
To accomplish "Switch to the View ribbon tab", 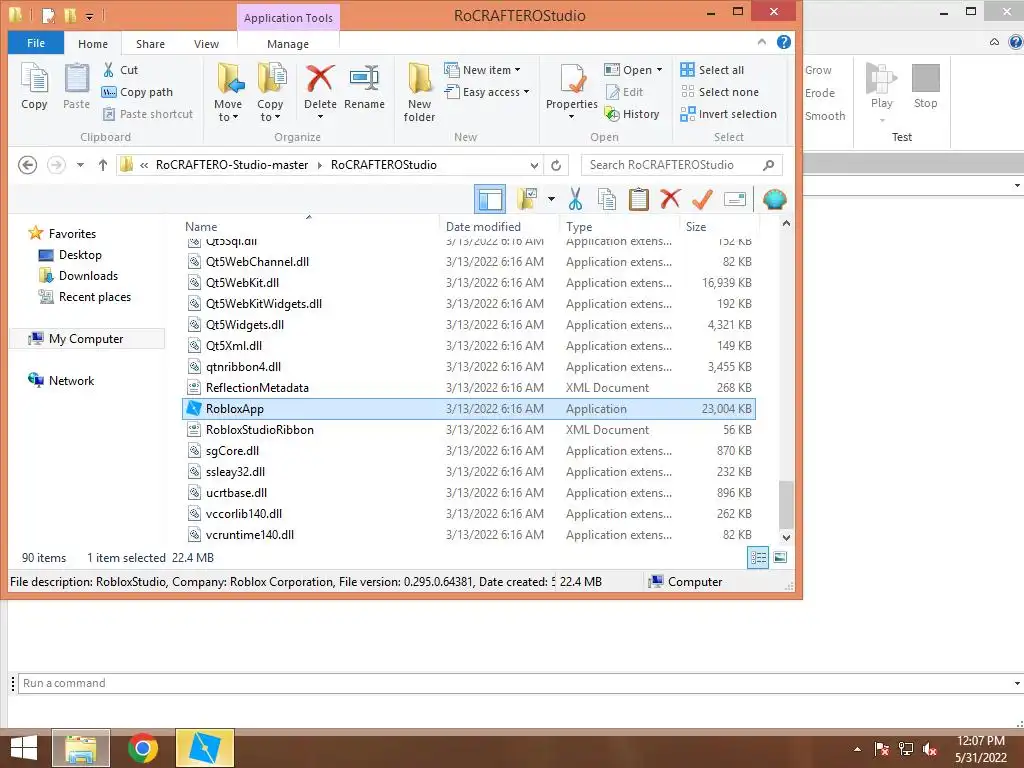I will click(x=206, y=44).
